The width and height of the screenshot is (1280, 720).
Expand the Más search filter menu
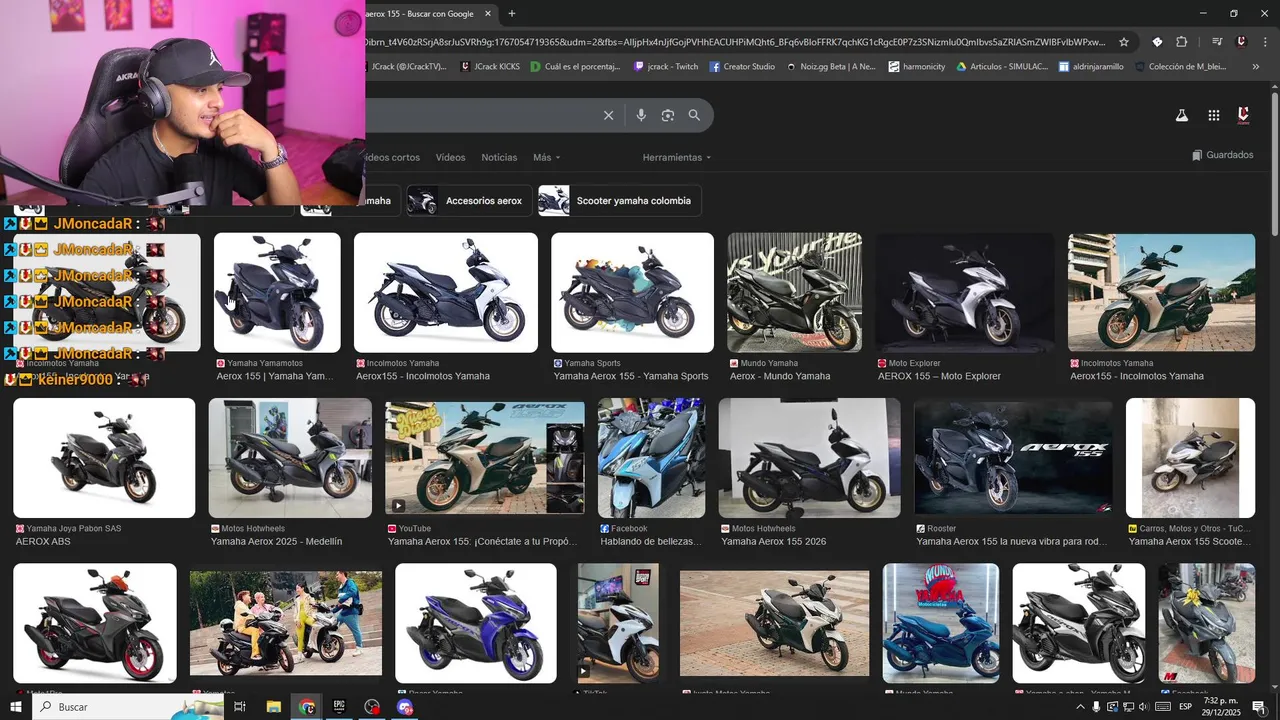(547, 157)
